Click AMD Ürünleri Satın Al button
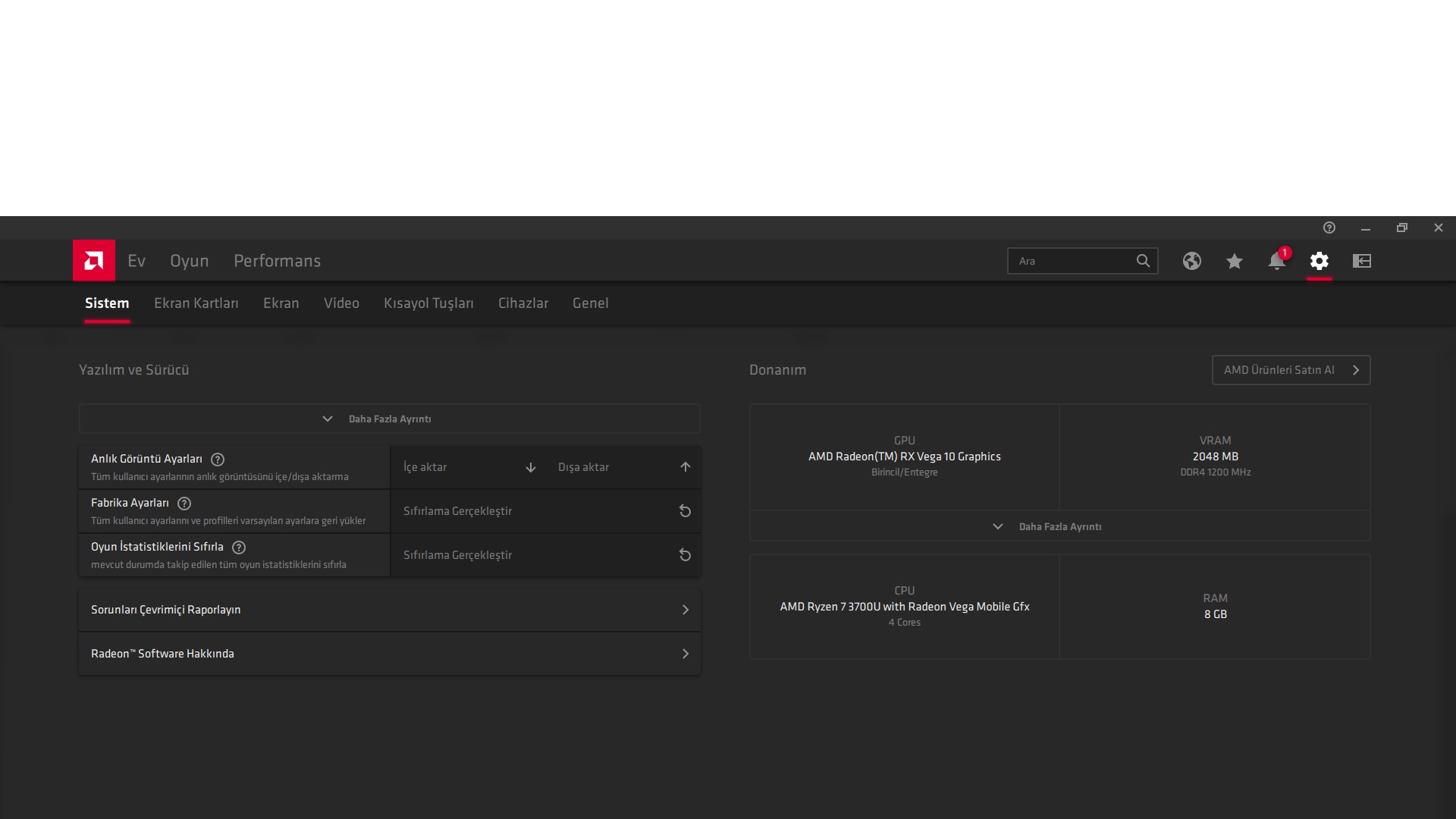This screenshot has width=1456, height=819. point(1291,370)
